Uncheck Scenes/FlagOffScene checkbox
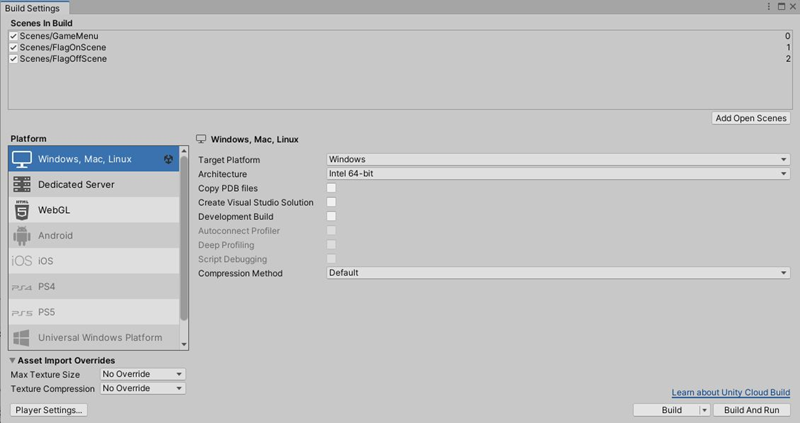Screen dimensions: 800x423 click(14, 59)
